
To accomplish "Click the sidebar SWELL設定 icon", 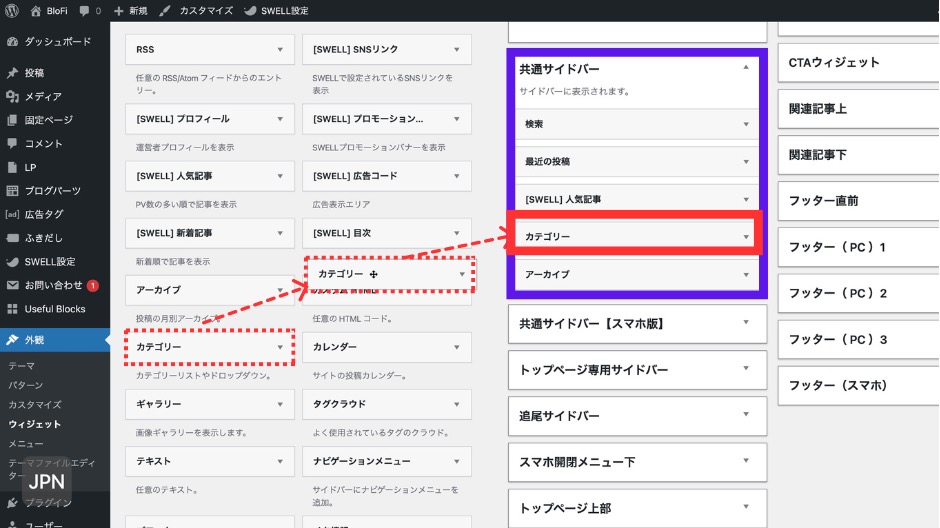I will tap(12, 261).
